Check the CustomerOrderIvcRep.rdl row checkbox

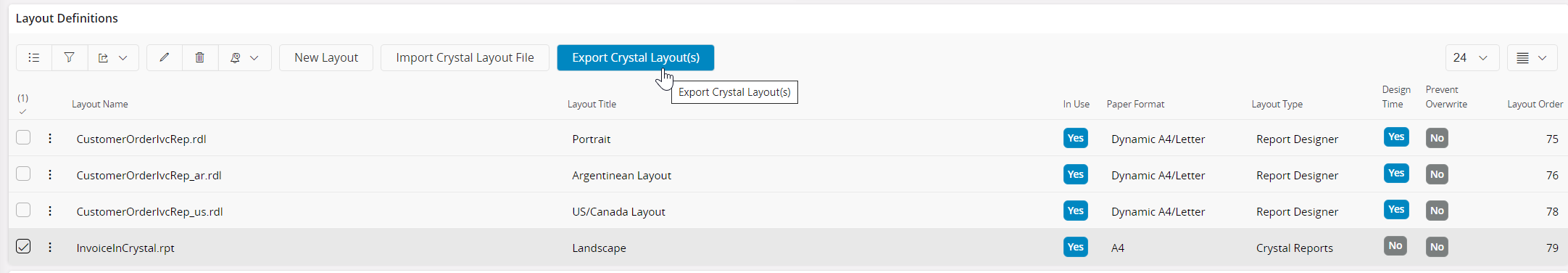[x=23, y=137]
